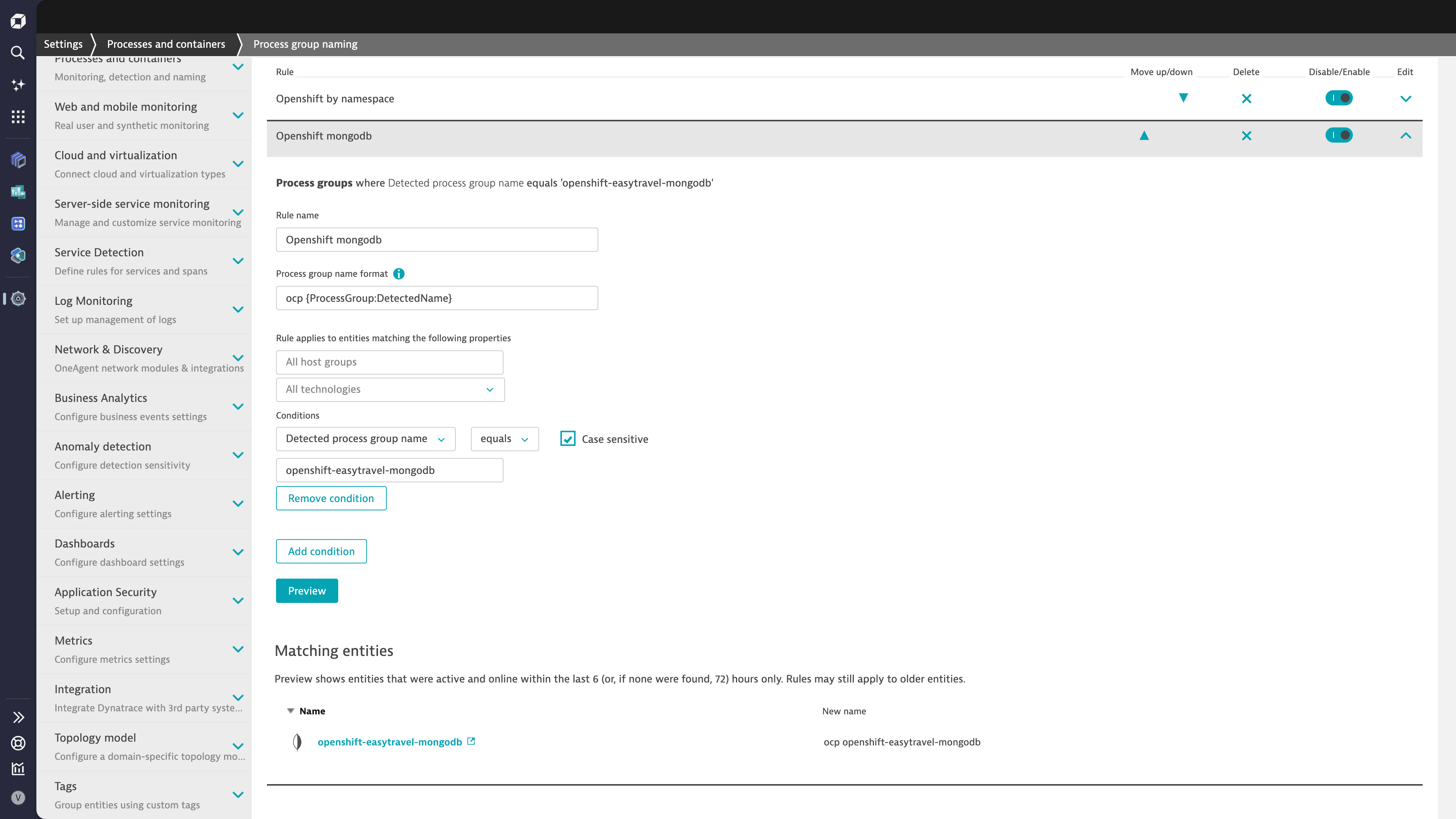
Task: Open the chart dashboard app in rail
Action: coord(18,192)
